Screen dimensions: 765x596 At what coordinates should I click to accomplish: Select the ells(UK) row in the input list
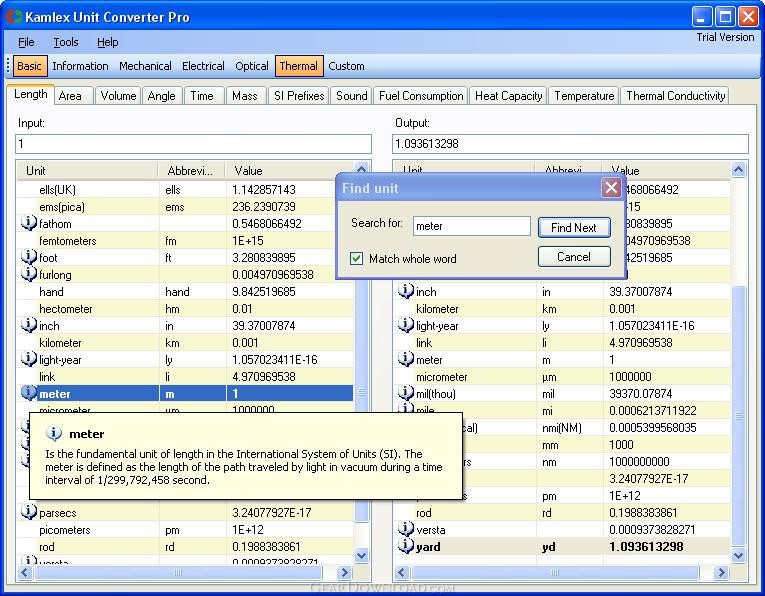(185, 189)
